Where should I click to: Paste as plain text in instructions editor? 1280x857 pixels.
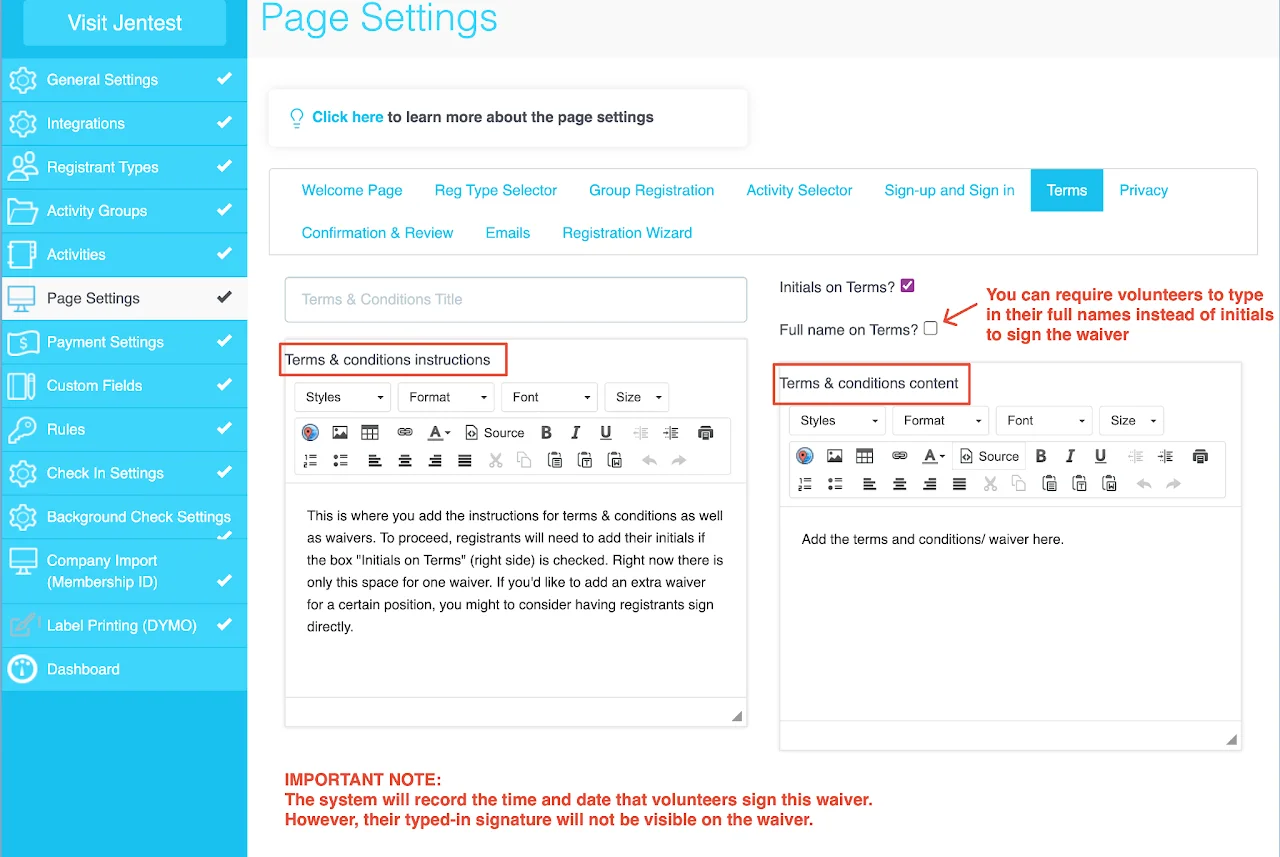(585, 461)
